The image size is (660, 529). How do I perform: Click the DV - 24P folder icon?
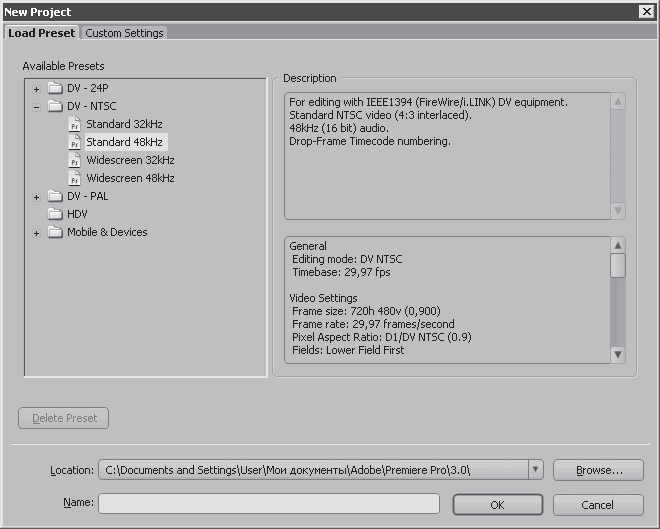55,88
